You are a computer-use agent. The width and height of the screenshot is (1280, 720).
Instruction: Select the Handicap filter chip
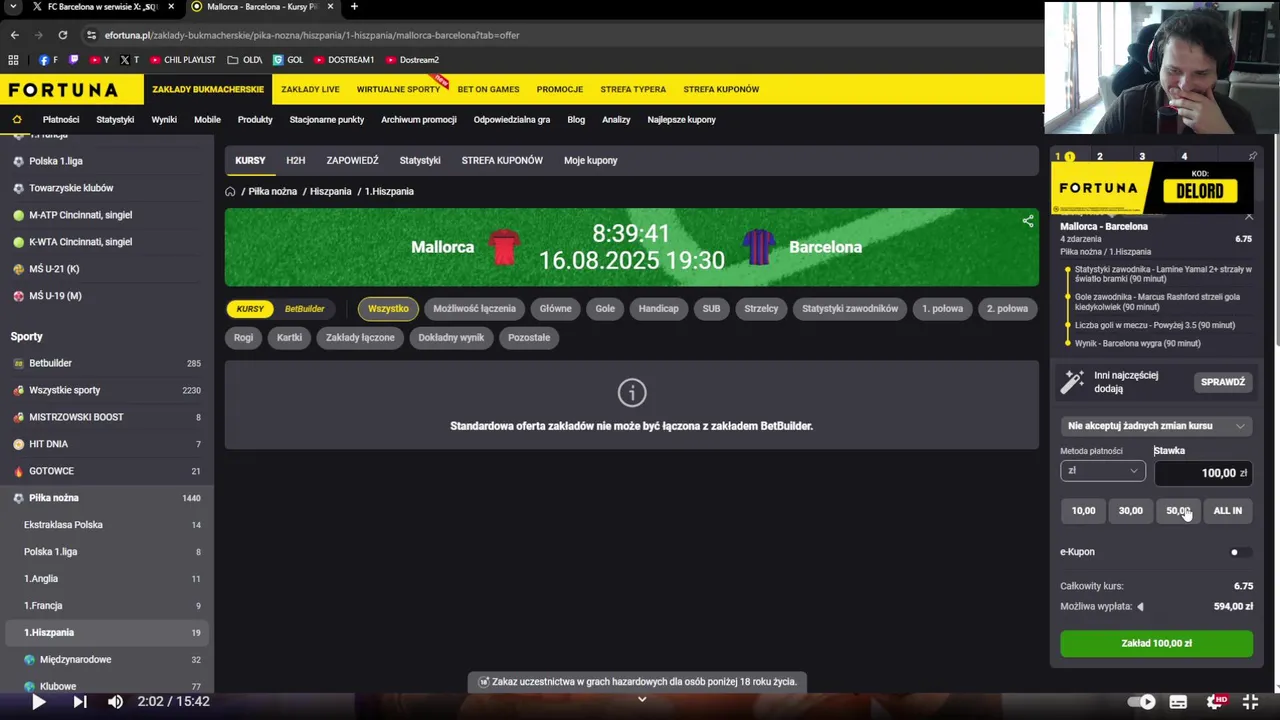pos(658,309)
